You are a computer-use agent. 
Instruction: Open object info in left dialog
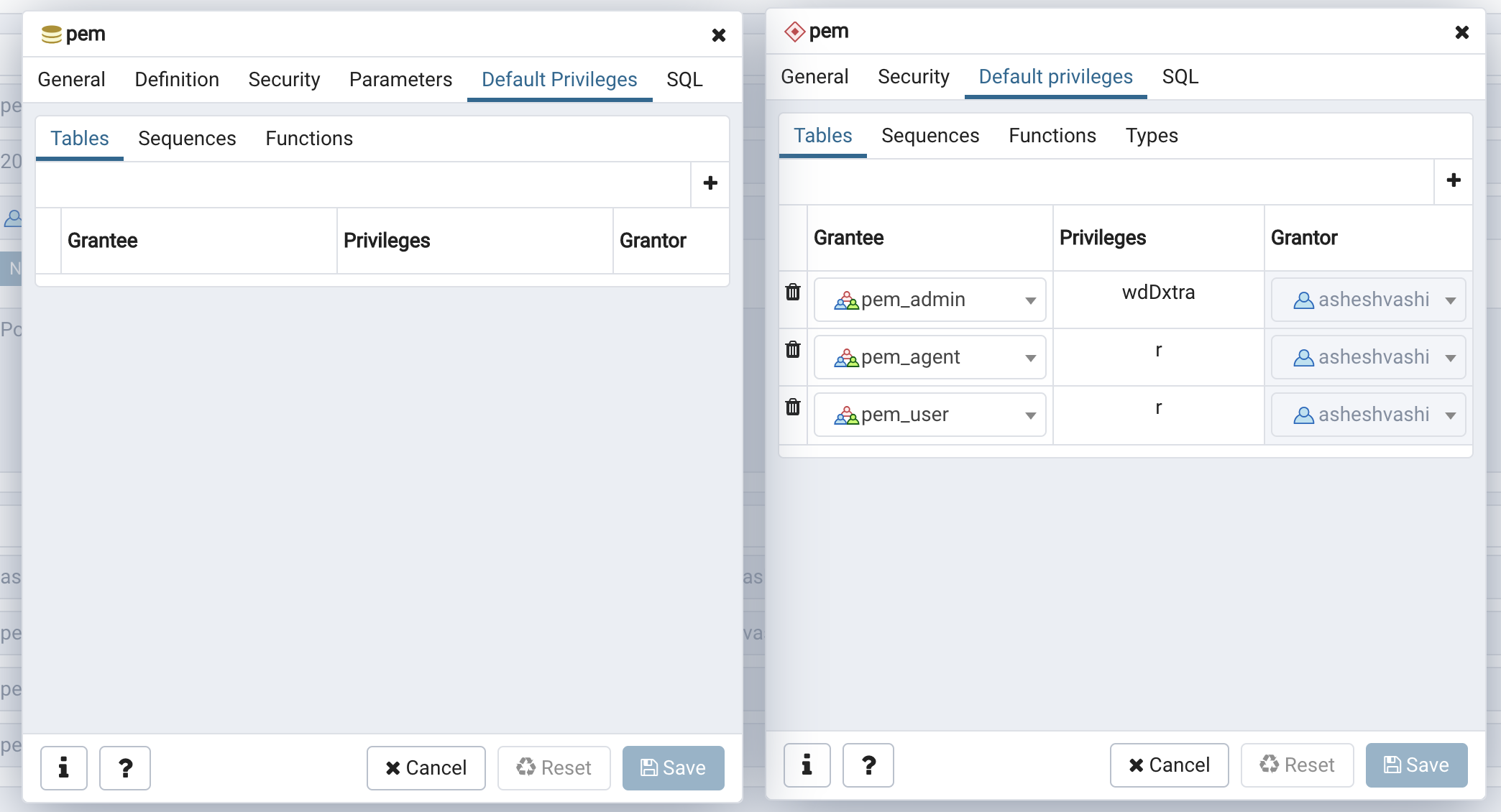tap(64, 767)
